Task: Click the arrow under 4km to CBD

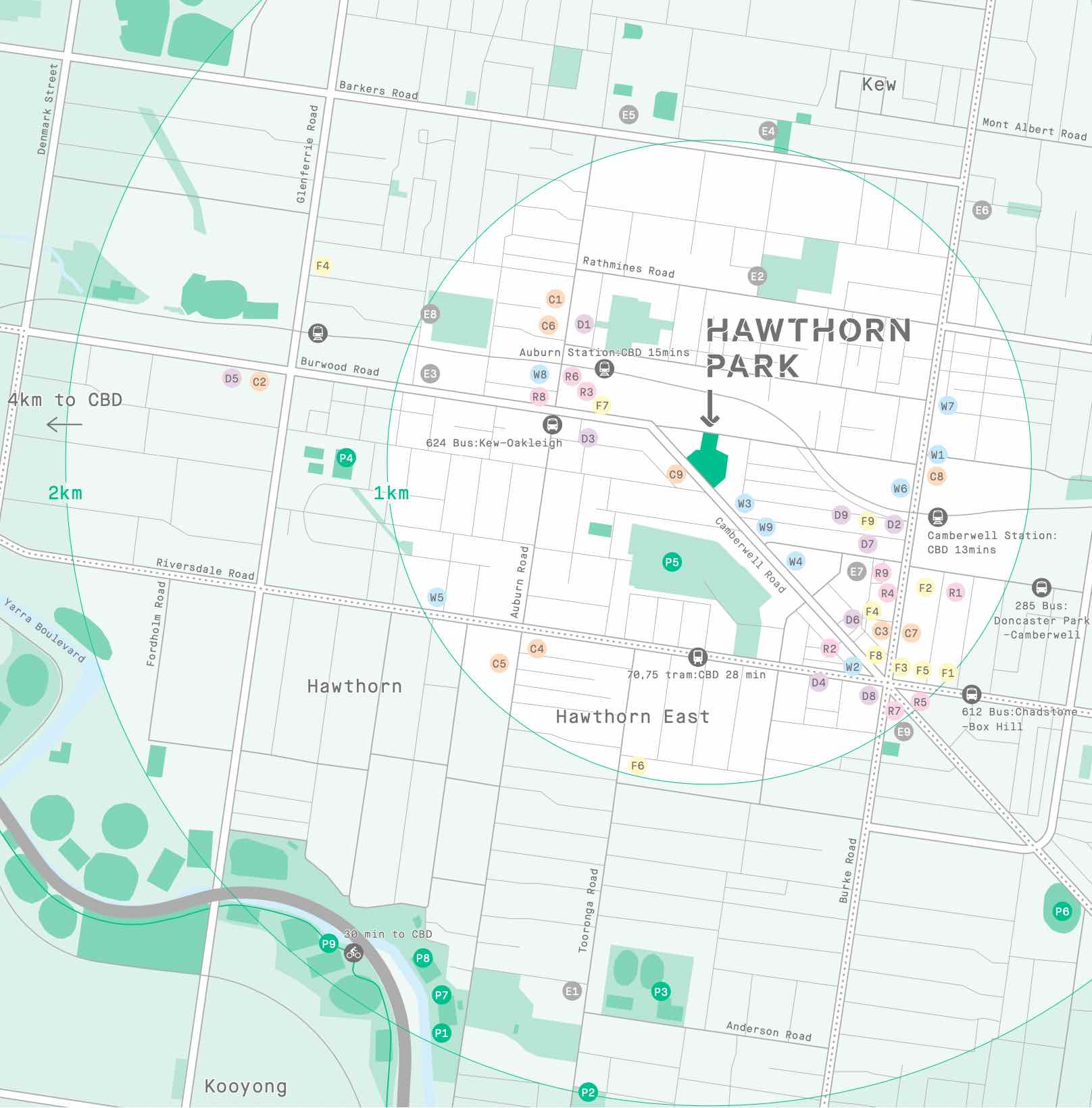Action: click(x=65, y=425)
